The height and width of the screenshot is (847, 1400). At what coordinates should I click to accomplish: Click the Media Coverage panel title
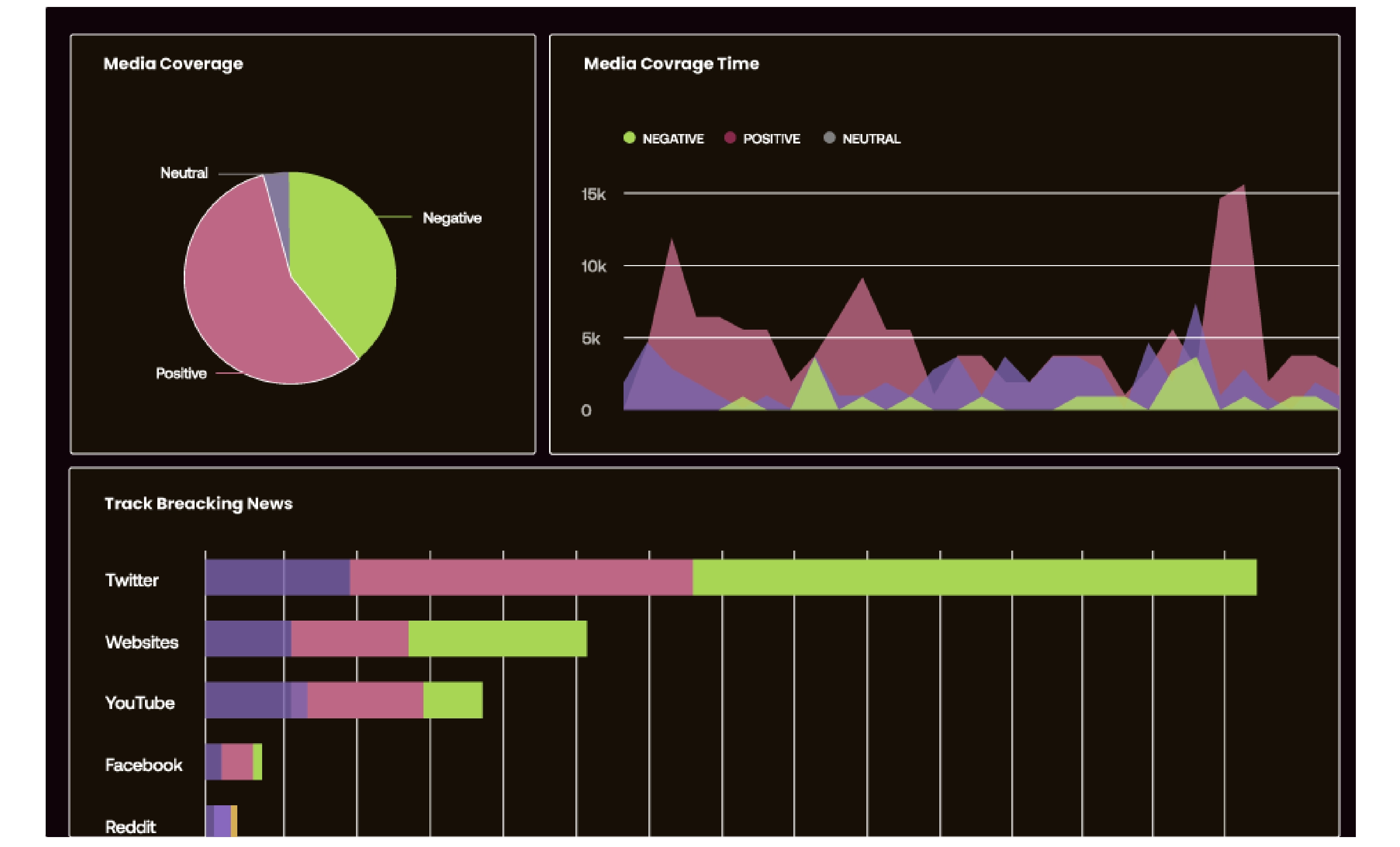173,64
